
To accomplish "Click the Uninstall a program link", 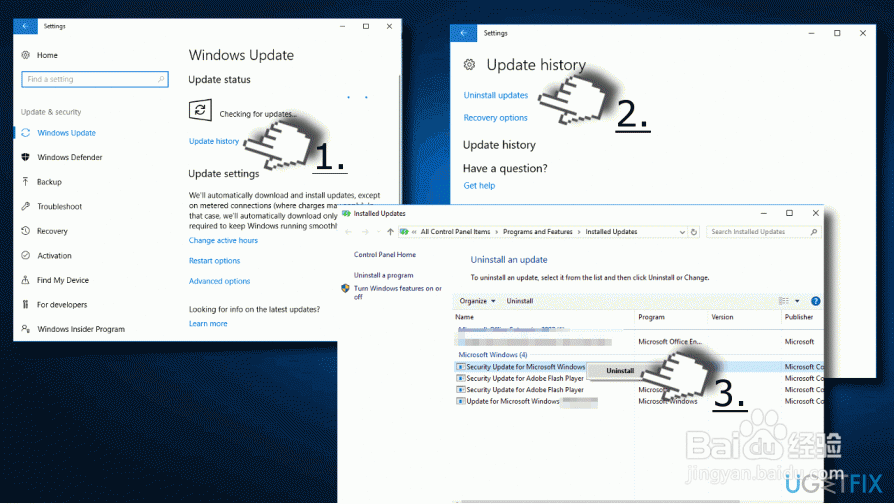I will pos(383,275).
